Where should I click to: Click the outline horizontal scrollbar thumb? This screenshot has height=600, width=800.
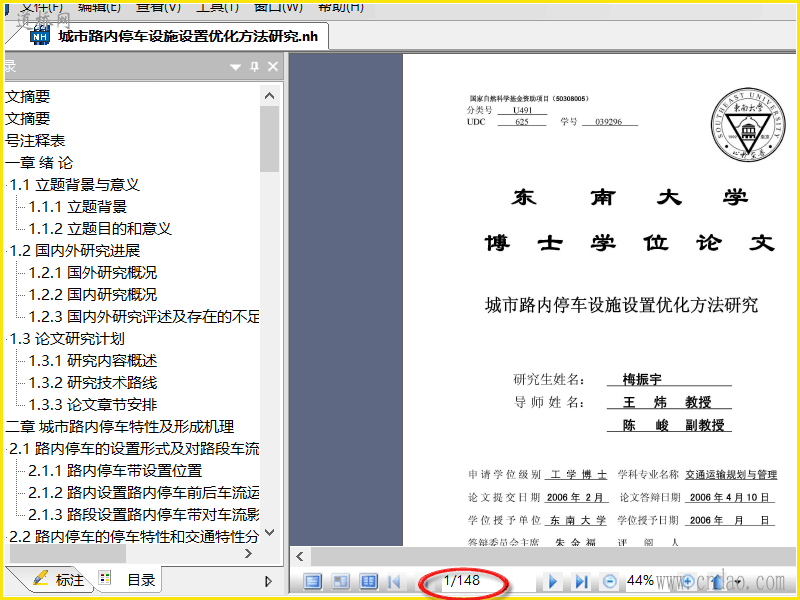tap(67, 554)
